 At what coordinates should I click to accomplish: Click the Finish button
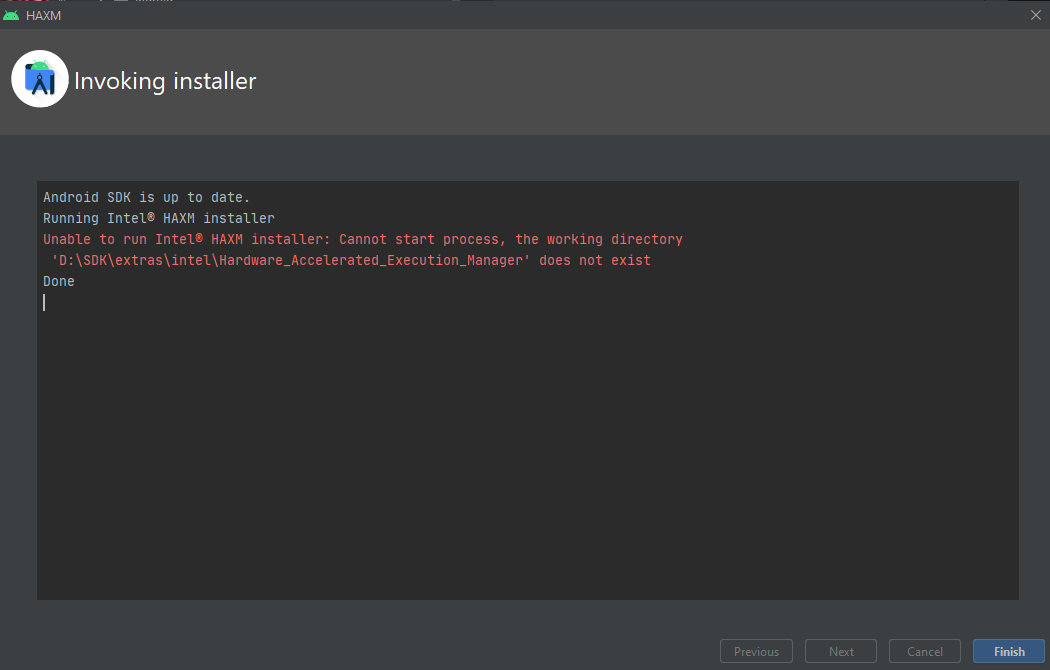[x=1008, y=651]
